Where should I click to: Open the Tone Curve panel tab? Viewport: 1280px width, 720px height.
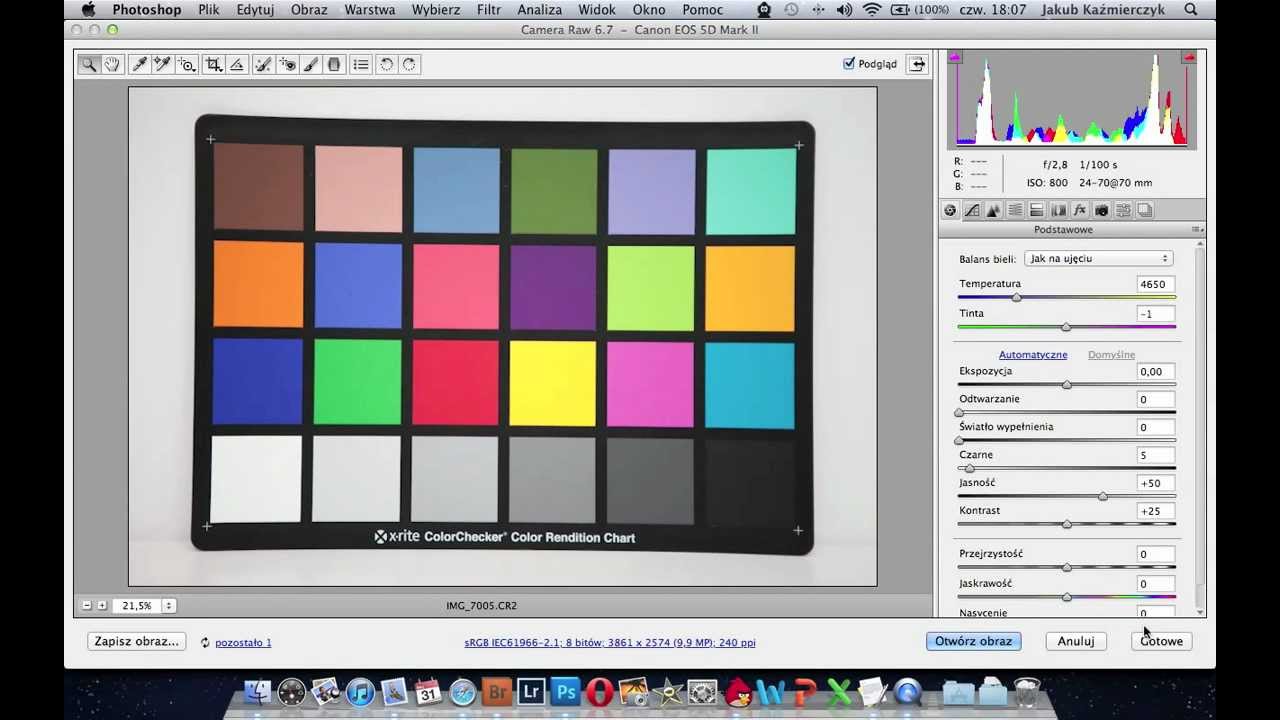(x=972, y=210)
